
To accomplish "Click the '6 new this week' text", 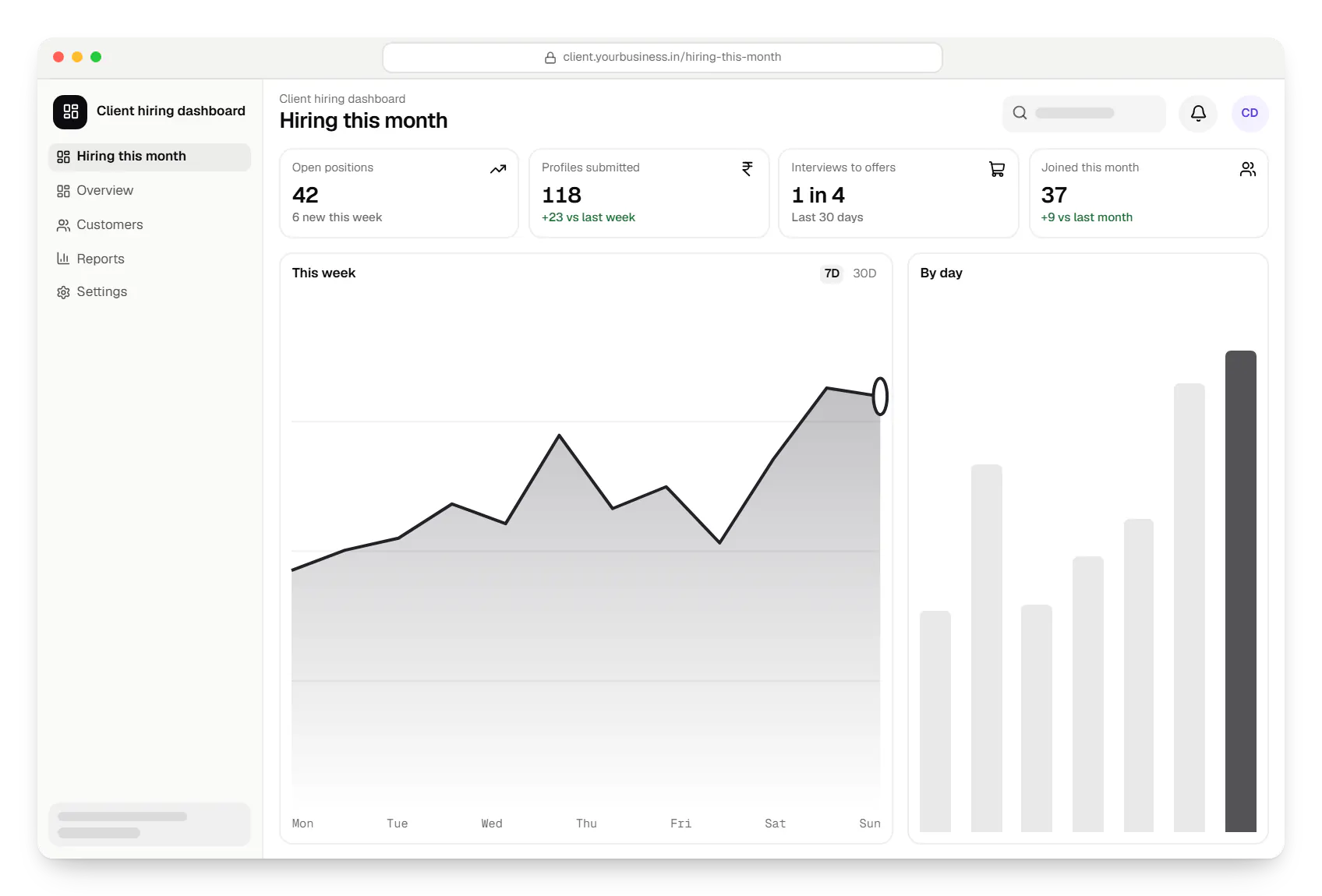I will [x=338, y=217].
